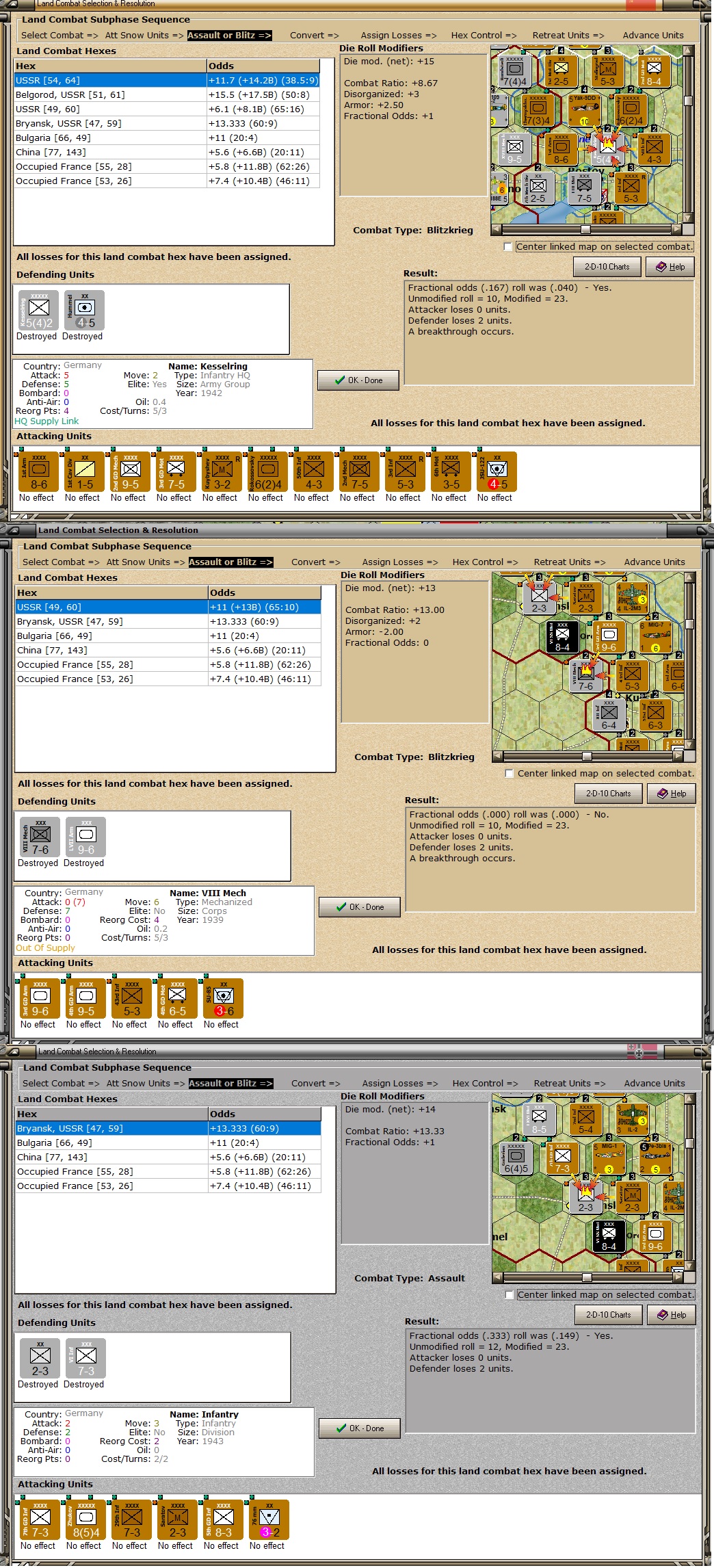Open Help in the top window
This screenshot has height=1568, width=714.
pyautogui.click(x=670, y=267)
